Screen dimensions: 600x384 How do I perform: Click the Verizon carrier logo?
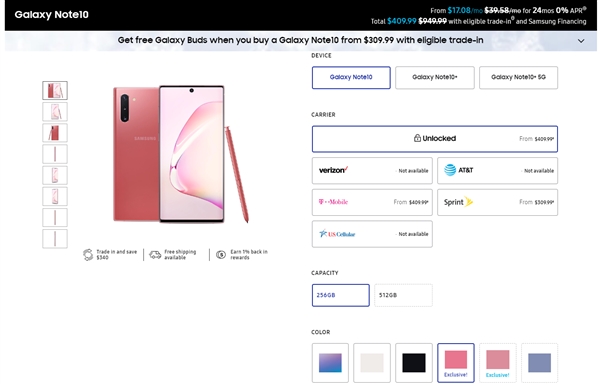tap(333, 170)
